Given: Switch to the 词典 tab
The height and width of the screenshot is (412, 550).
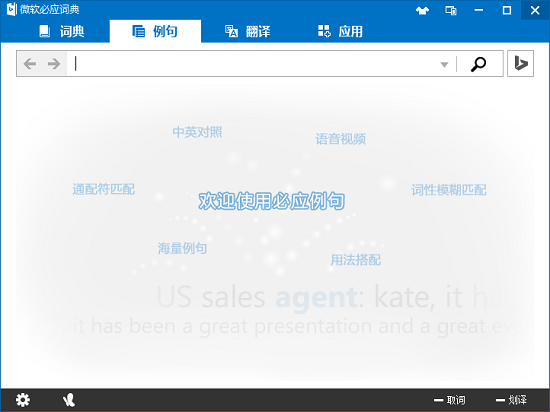Looking at the screenshot, I should pos(62,31).
